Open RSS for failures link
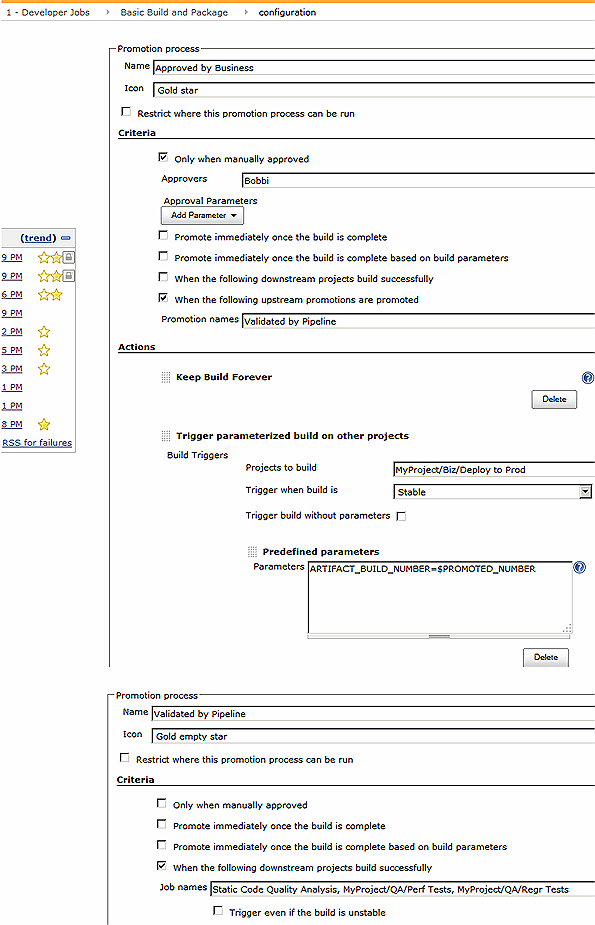Viewport: 595px width, 925px height. click(x=37, y=443)
